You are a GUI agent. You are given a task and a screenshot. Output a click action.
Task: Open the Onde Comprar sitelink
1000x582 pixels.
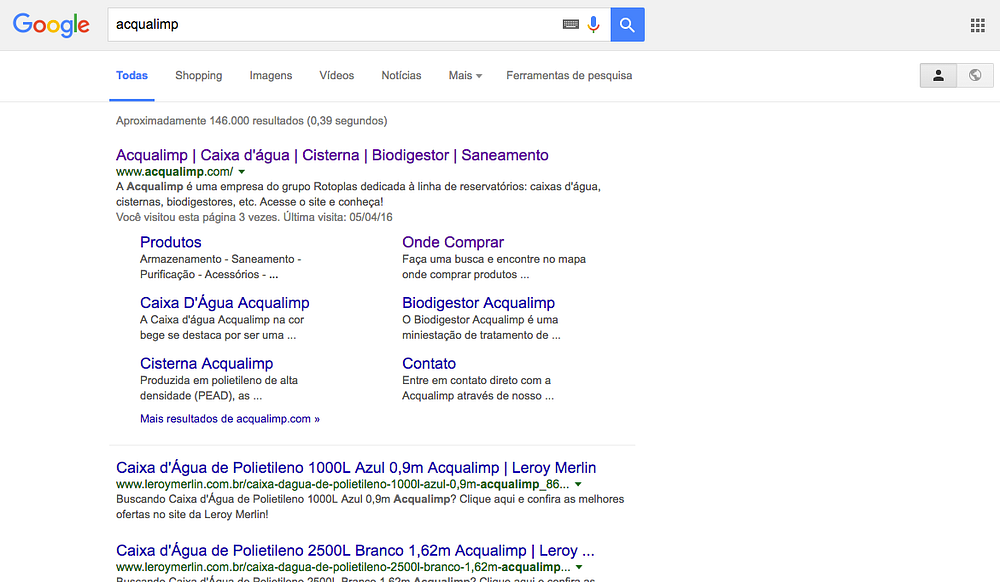coord(453,242)
